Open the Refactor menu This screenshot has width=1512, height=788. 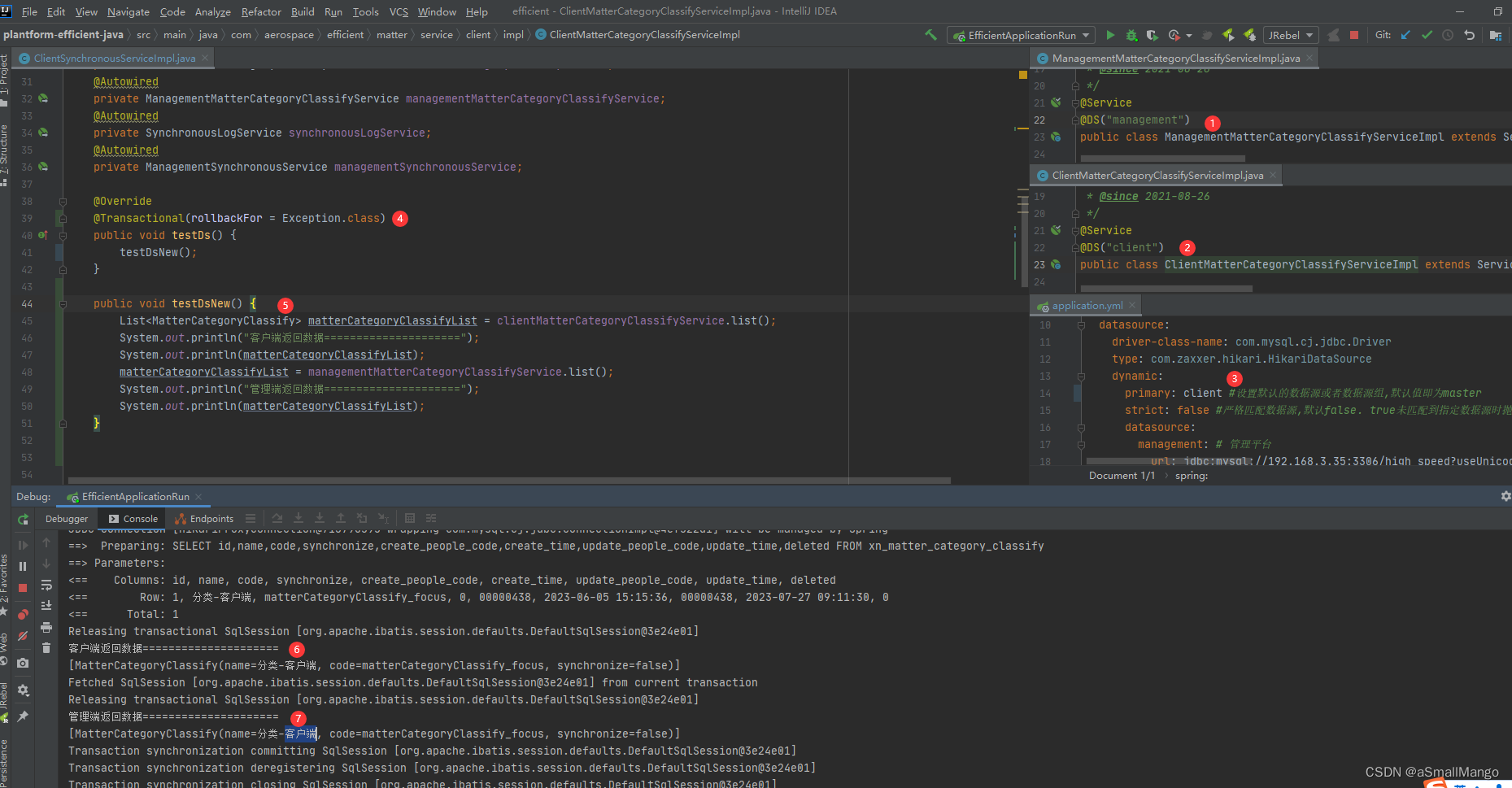[261, 11]
